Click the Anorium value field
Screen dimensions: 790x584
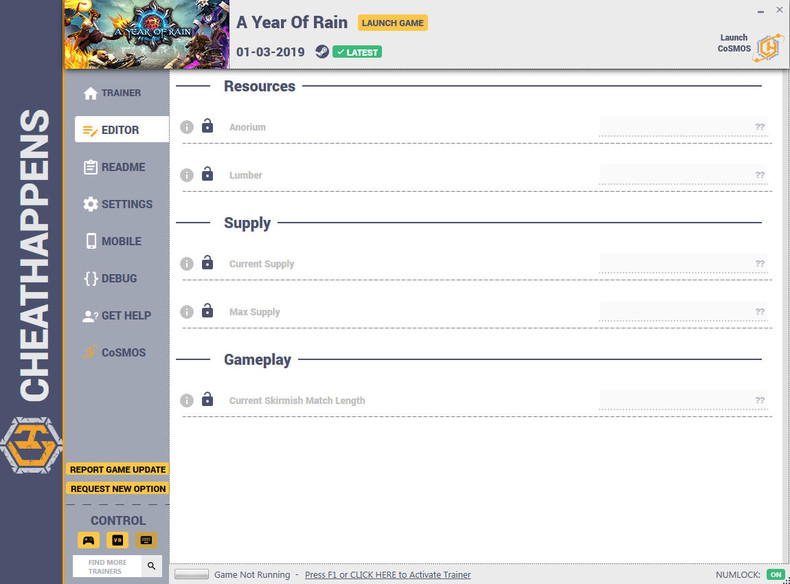(x=684, y=126)
